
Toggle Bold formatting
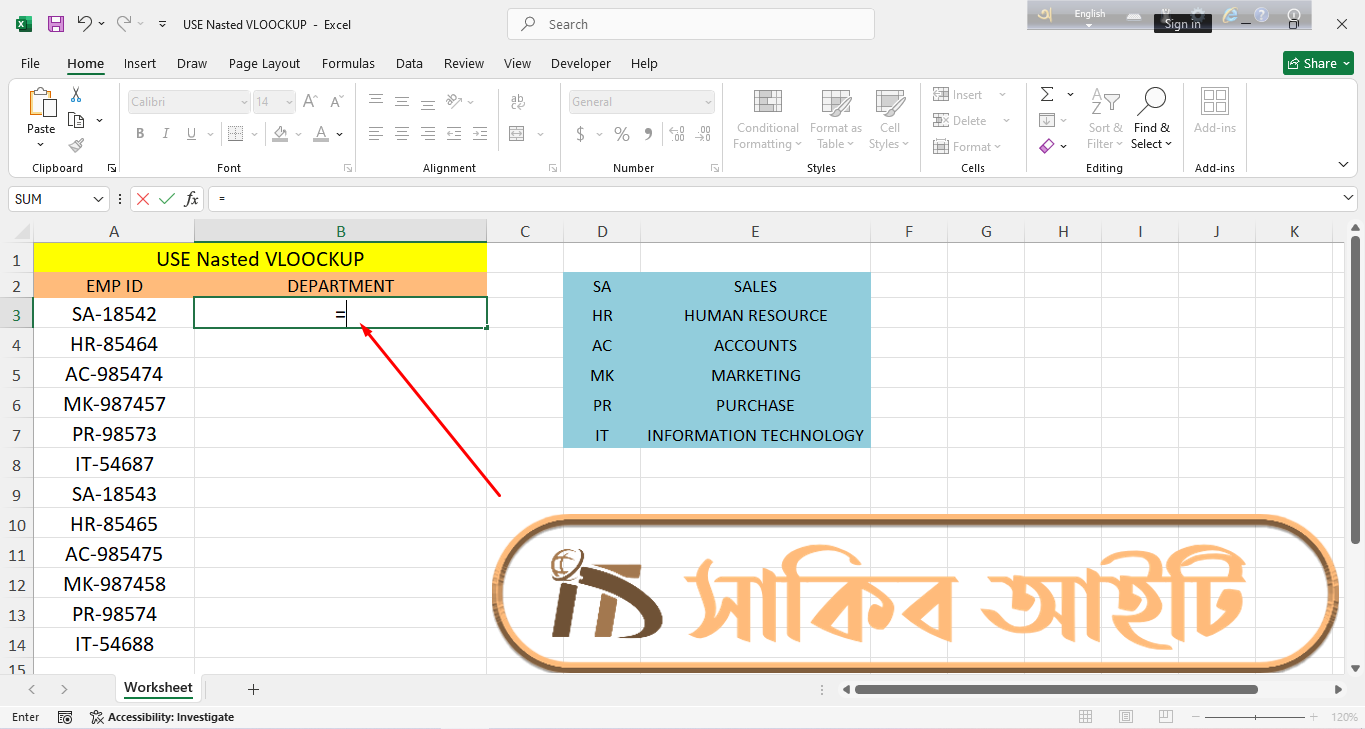pos(140,134)
